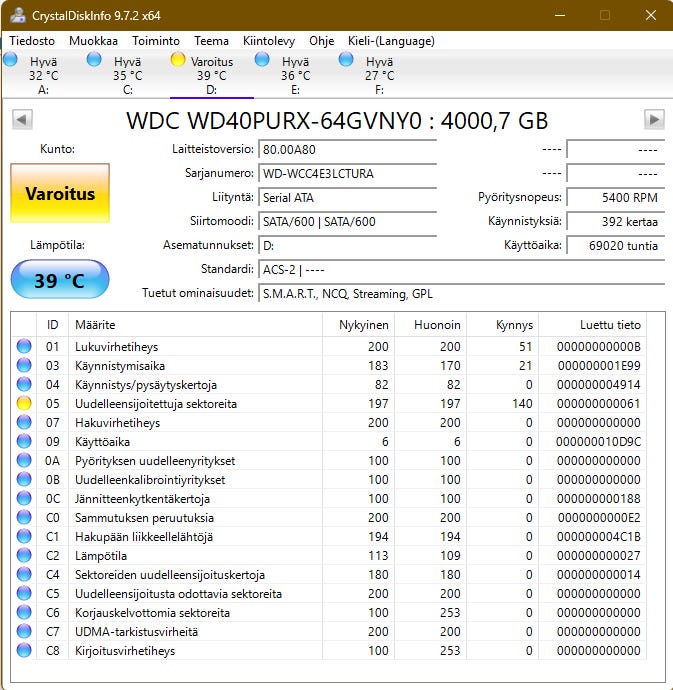The height and width of the screenshot is (690, 673).
Task: Click the 39 °C temperature button
Action: click(x=60, y=279)
